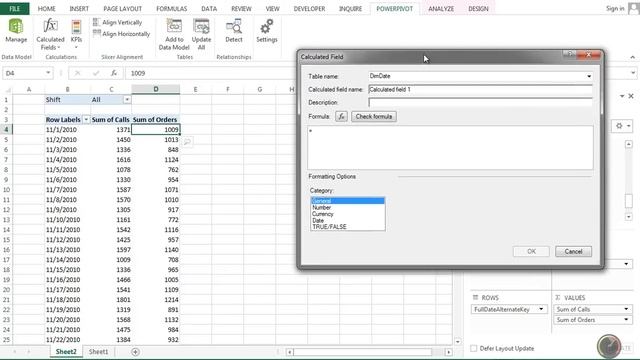Click the formula bar fx insert function icon
640x360 pixels.
[114, 73]
